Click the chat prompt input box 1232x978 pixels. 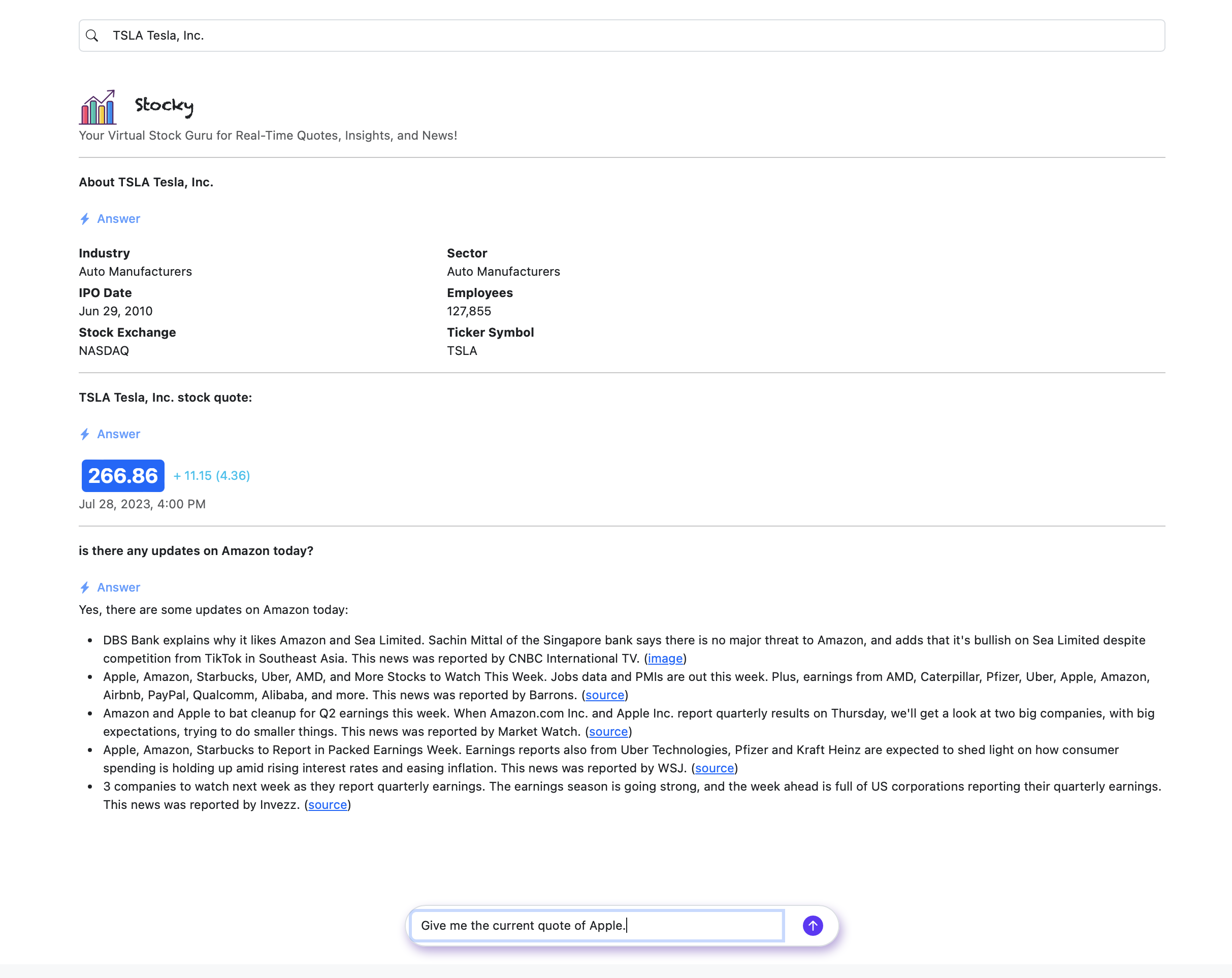597,925
